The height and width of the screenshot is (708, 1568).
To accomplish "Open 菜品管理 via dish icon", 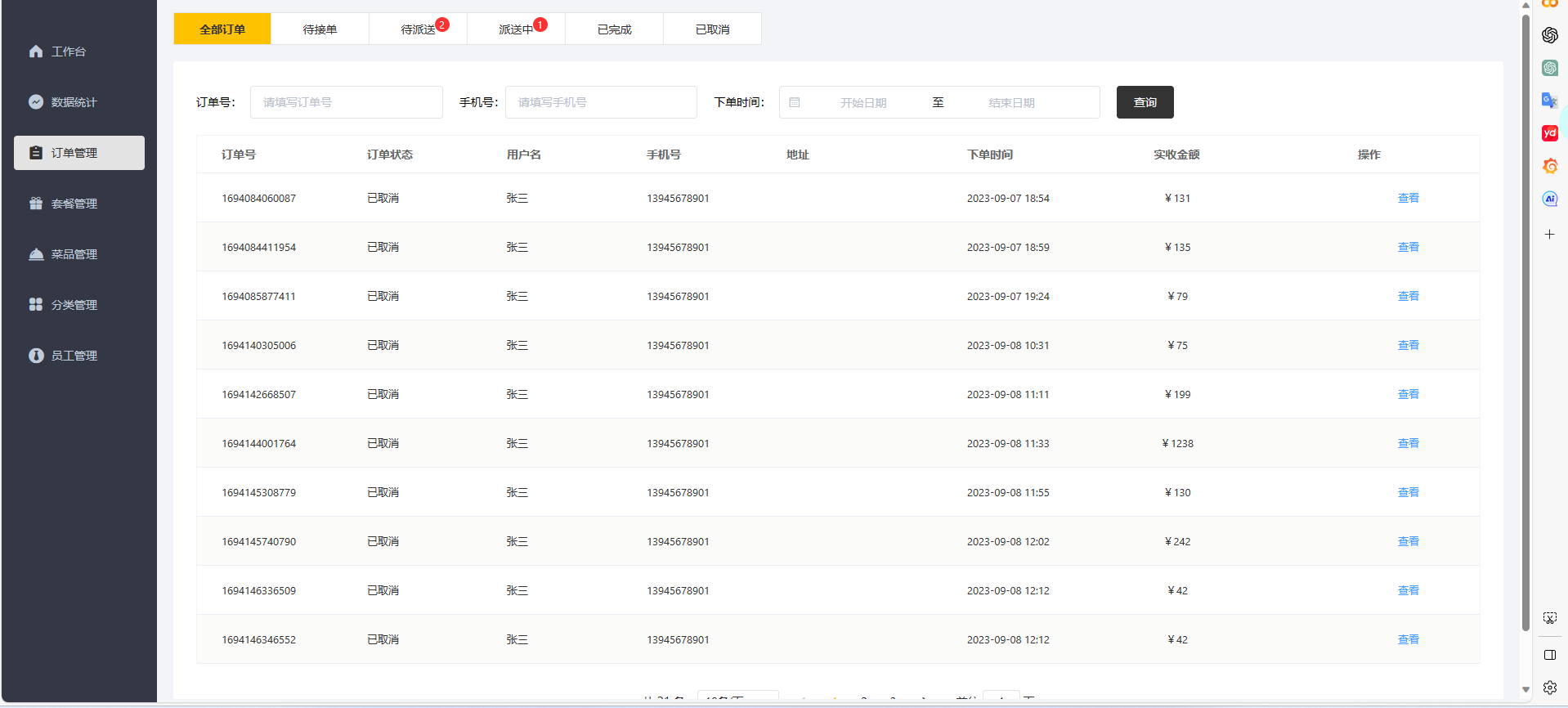I will 36,254.
